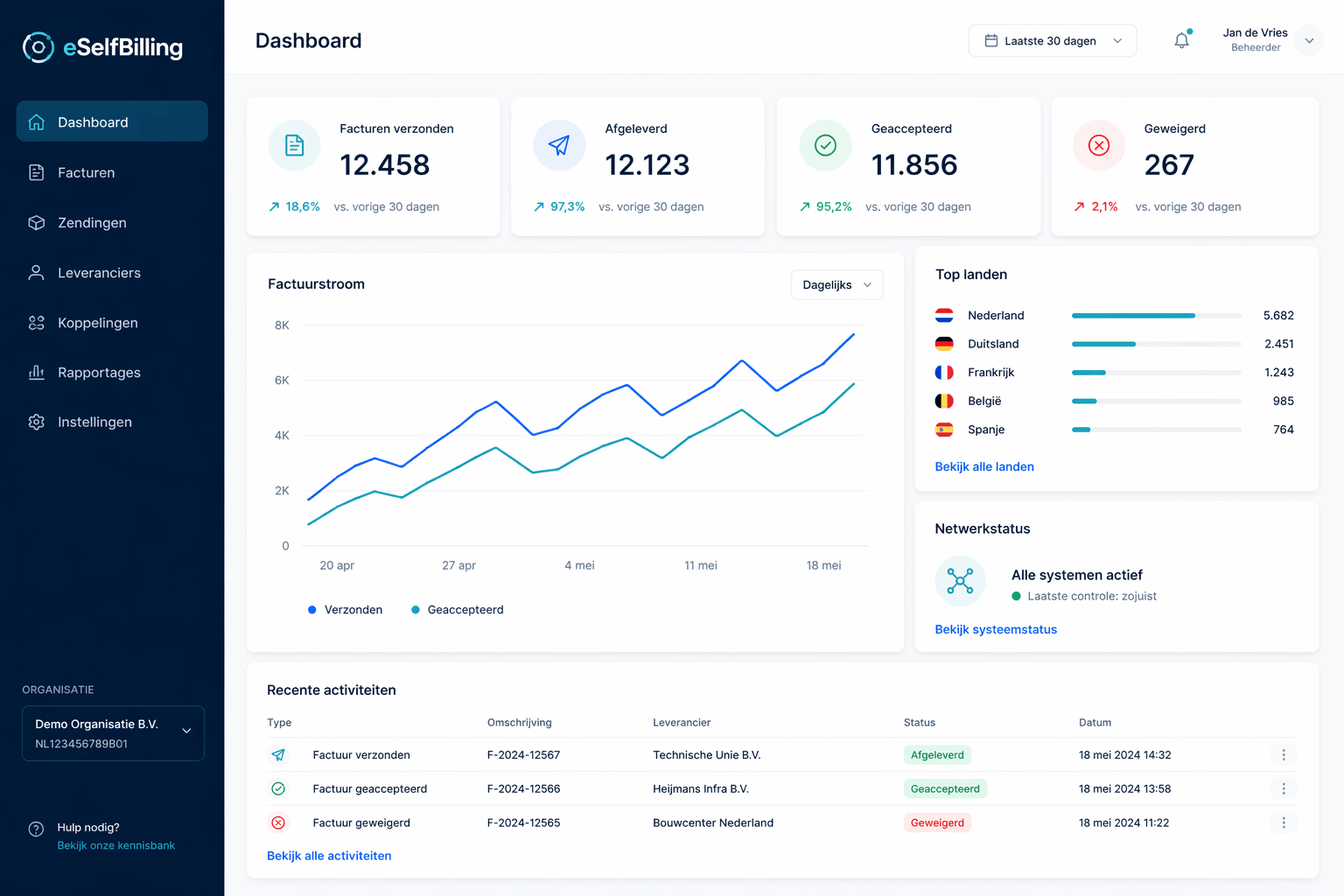The image size is (1344, 896).
Task: Expand the Jan de Vries user menu chevron
Action: pos(1309,40)
